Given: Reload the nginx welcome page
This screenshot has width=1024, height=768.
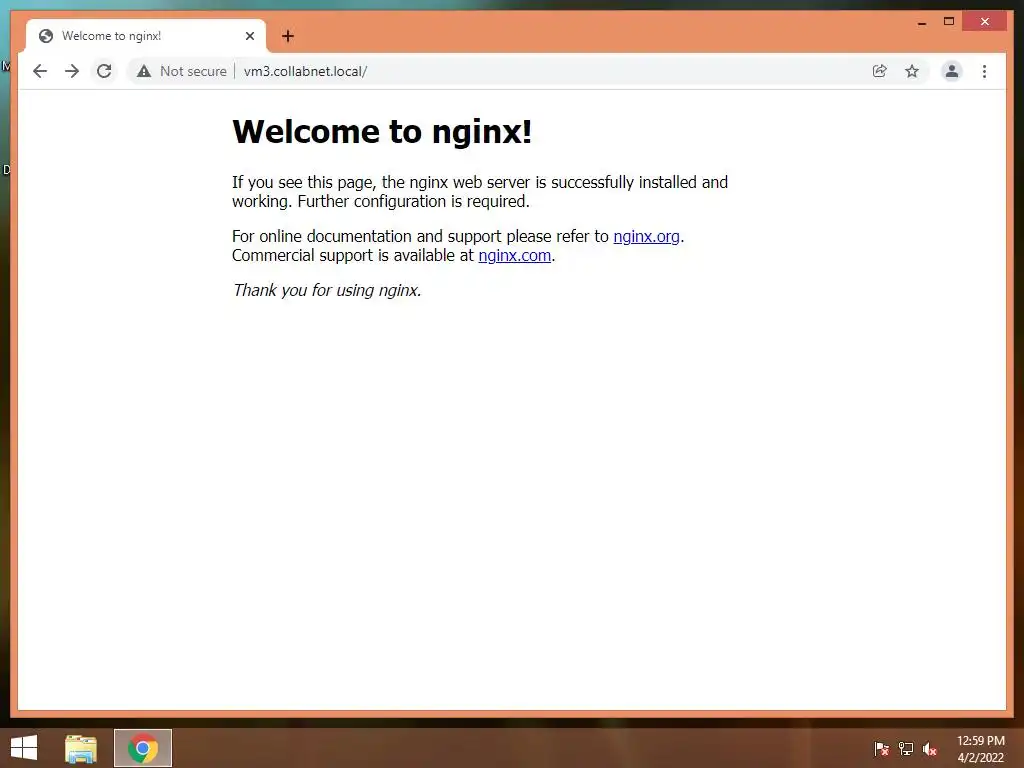Looking at the screenshot, I should [x=104, y=71].
